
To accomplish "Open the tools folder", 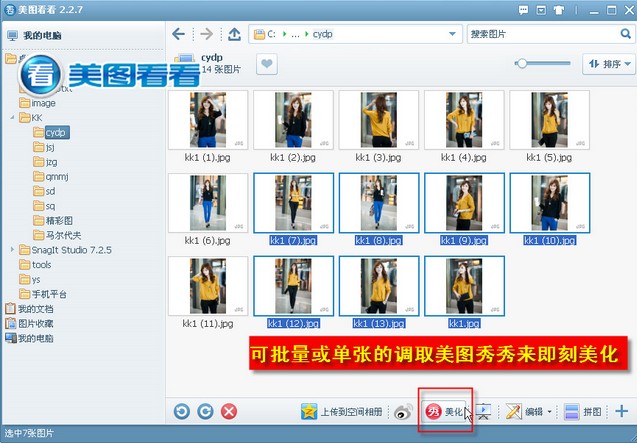I will pos(35,265).
